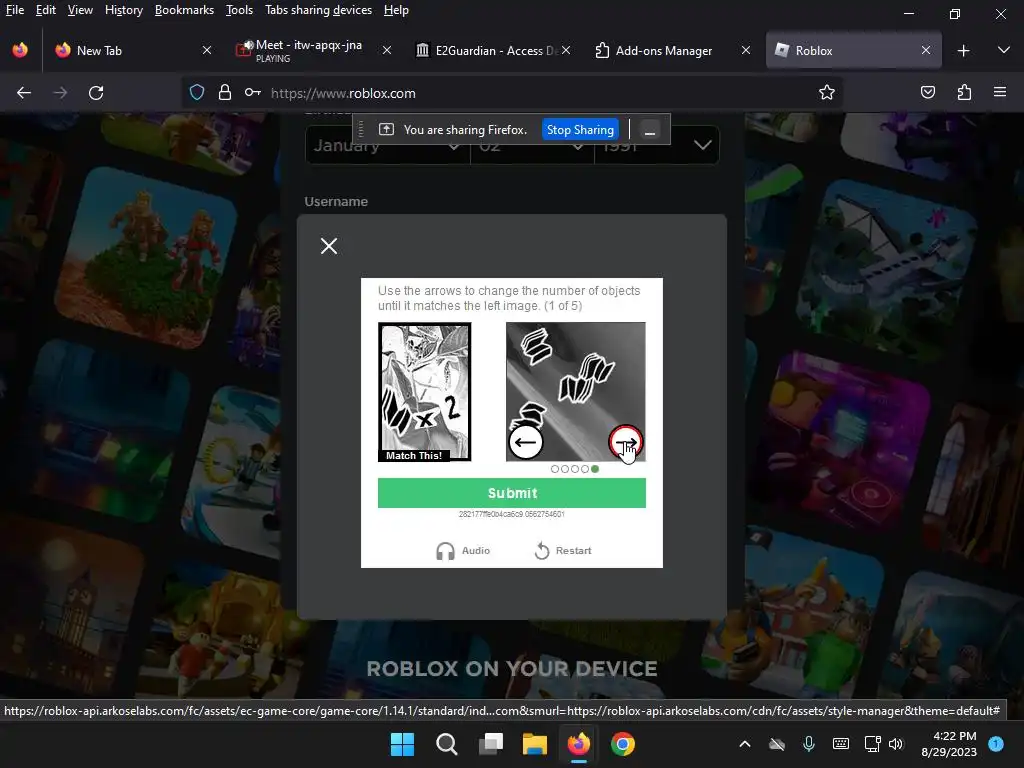Close the captcha dialog with the X
Viewport: 1024px width, 768px height.
point(328,246)
